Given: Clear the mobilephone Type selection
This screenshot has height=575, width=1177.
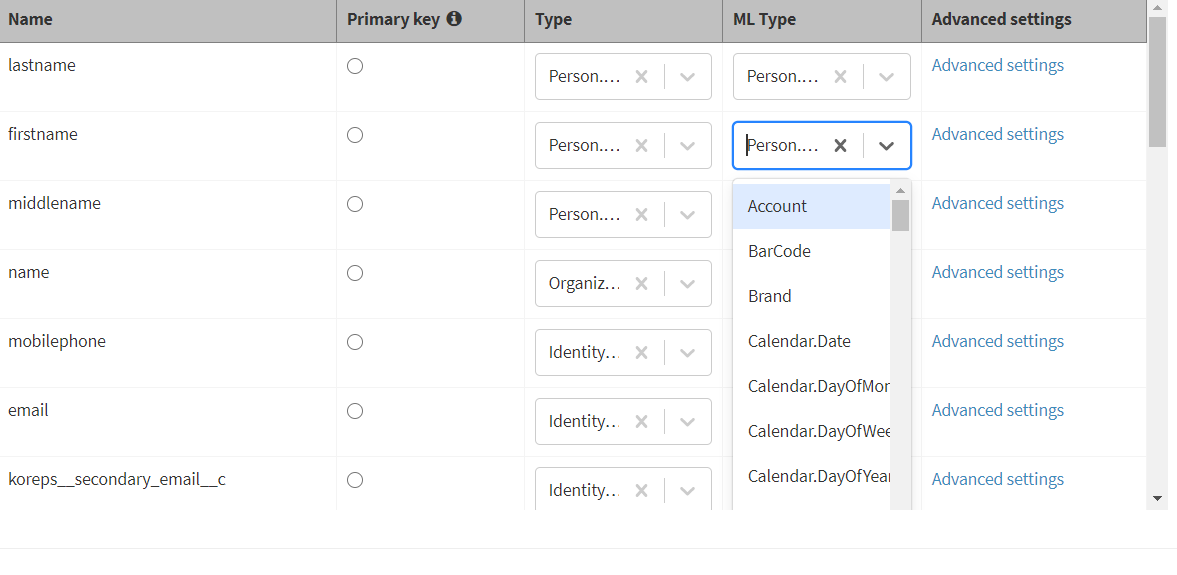Looking at the screenshot, I should point(641,352).
